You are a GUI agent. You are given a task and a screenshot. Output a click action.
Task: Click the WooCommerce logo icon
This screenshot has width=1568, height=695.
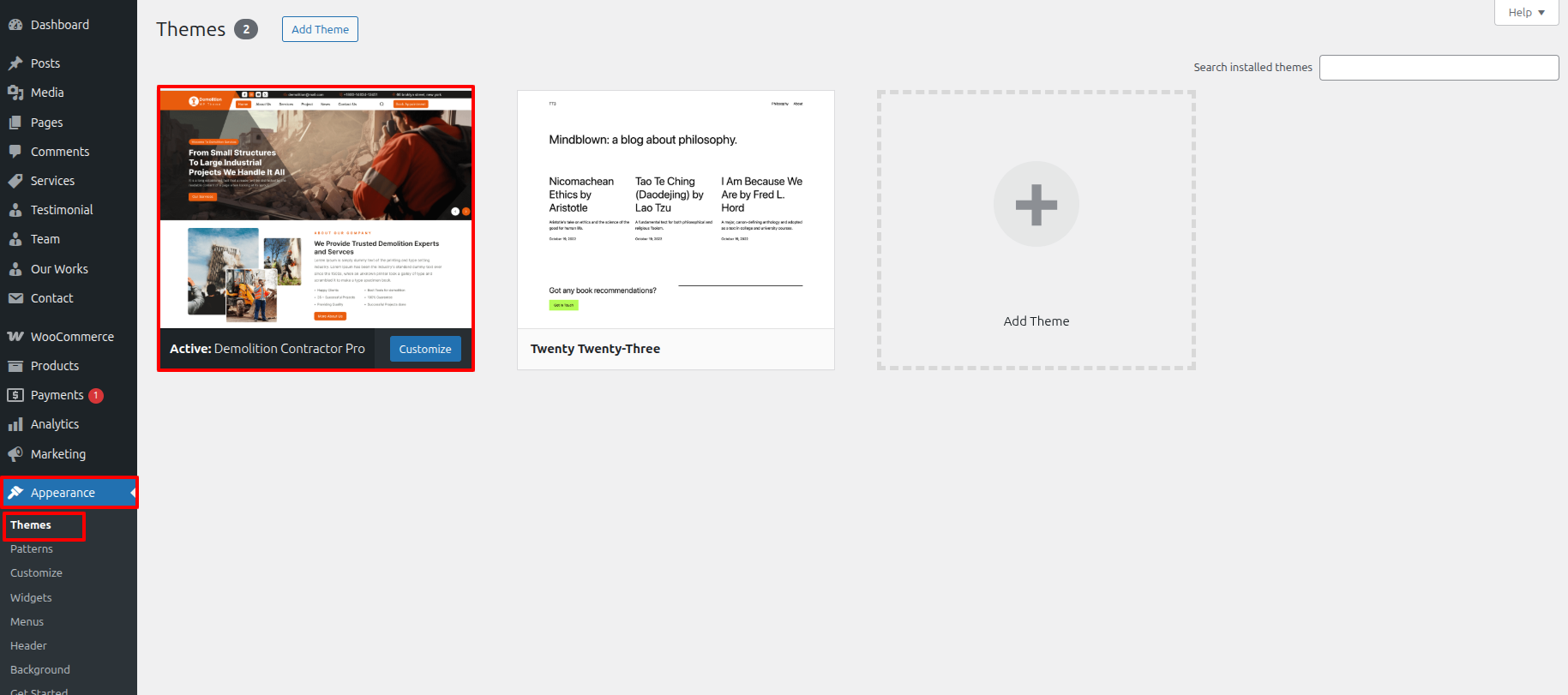coord(15,337)
